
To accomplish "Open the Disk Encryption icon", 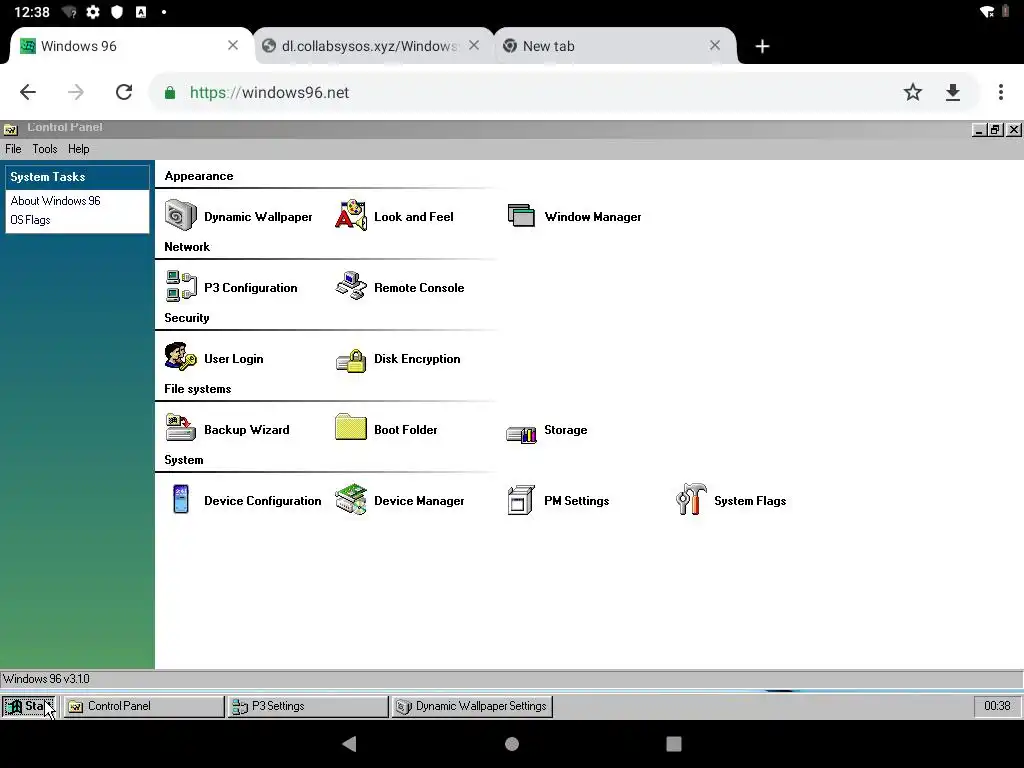I will [351, 360].
